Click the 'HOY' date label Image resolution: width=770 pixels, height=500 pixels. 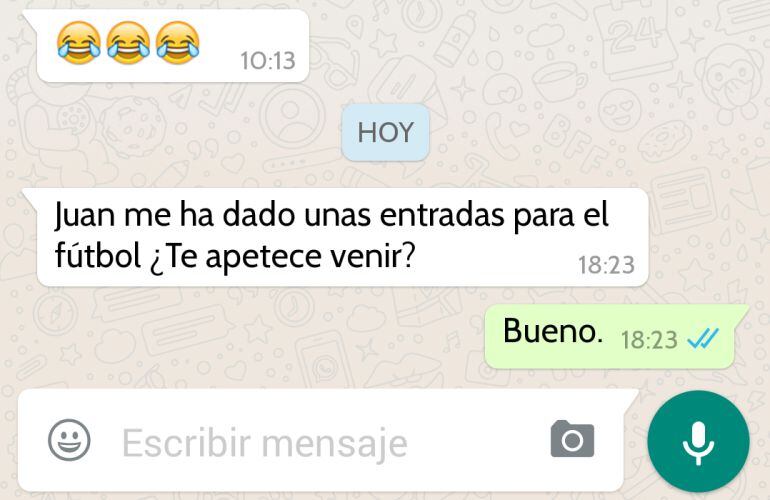[385, 133]
